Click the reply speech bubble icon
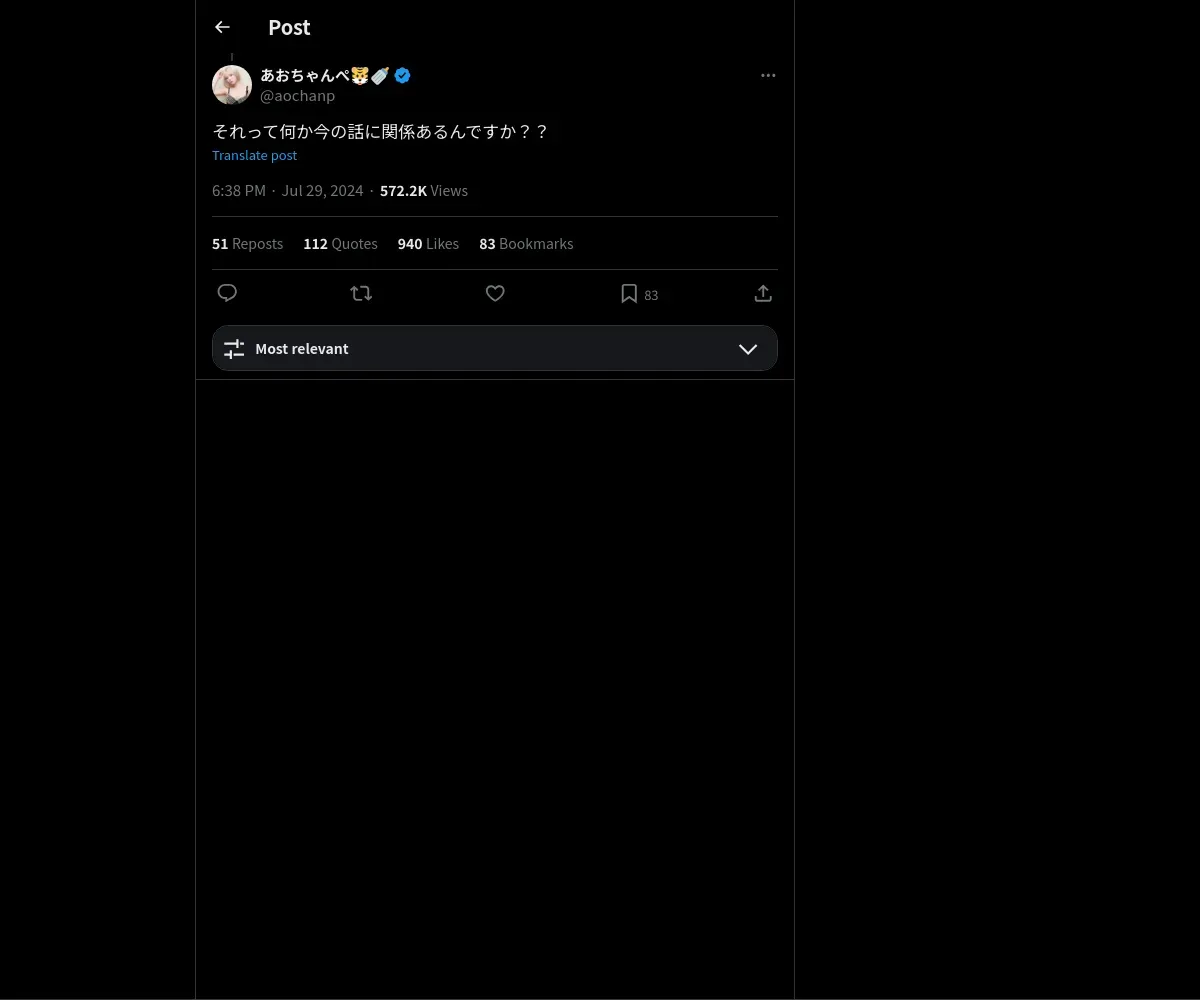Screen dimensions: 1200x1000 point(227,293)
